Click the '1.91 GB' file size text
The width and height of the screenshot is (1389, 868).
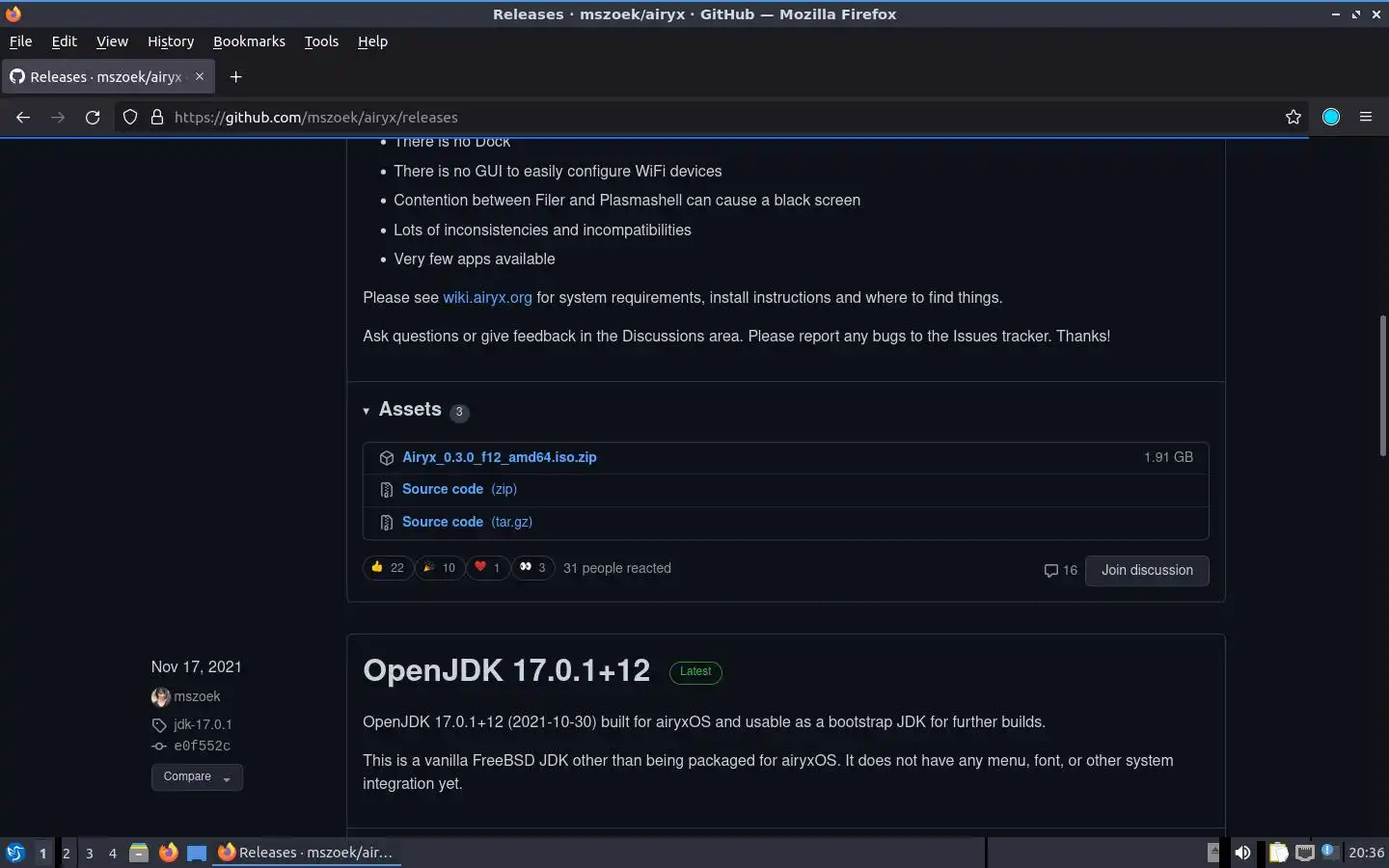(x=1168, y=457)
